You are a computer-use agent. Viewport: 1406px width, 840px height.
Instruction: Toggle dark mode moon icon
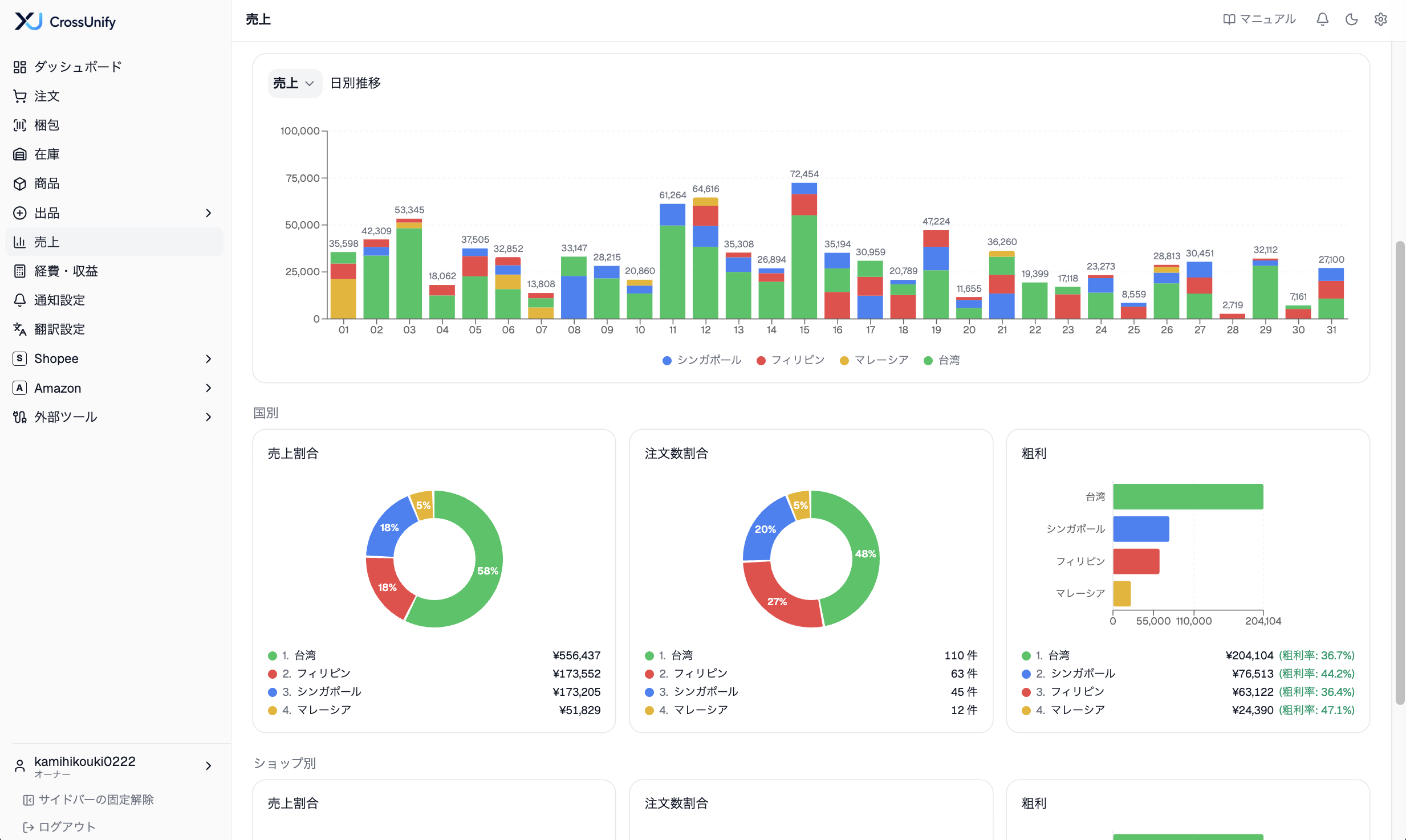1351,19
